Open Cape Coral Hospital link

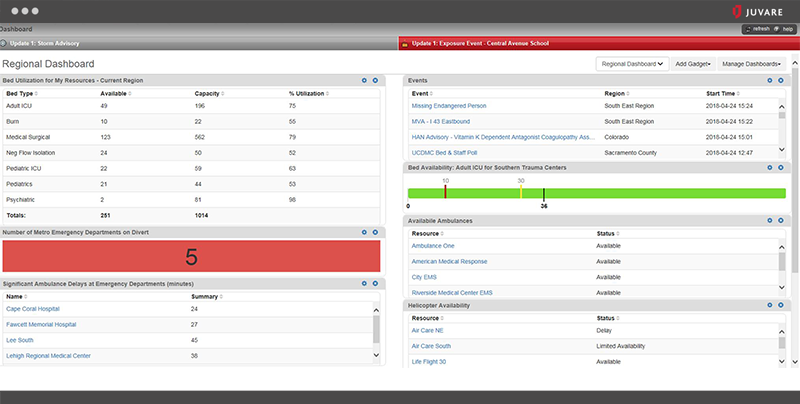click(33, 309)
